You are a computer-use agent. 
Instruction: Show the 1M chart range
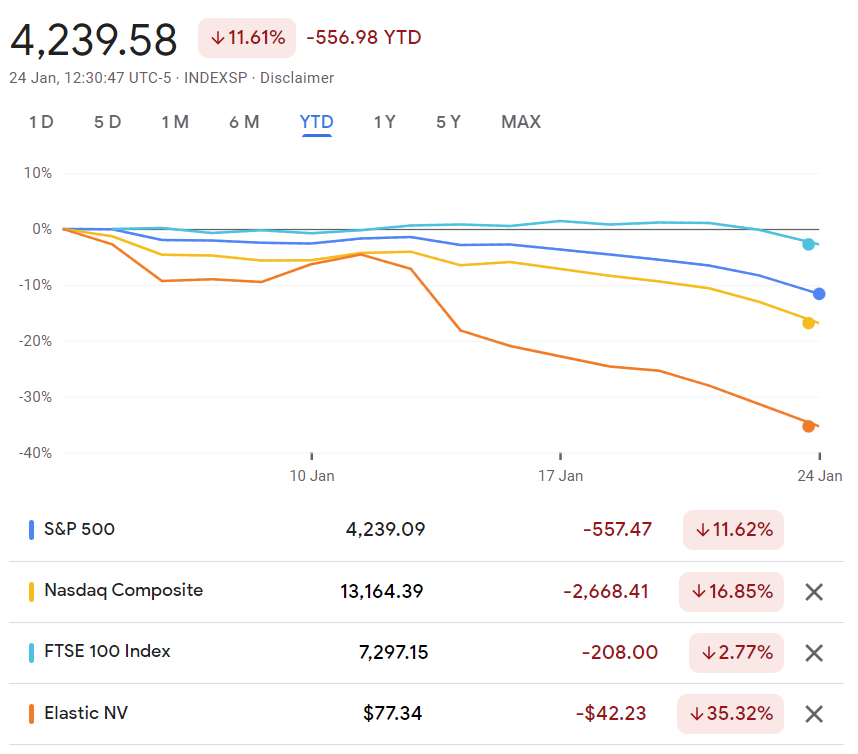(x=175, y=122)
